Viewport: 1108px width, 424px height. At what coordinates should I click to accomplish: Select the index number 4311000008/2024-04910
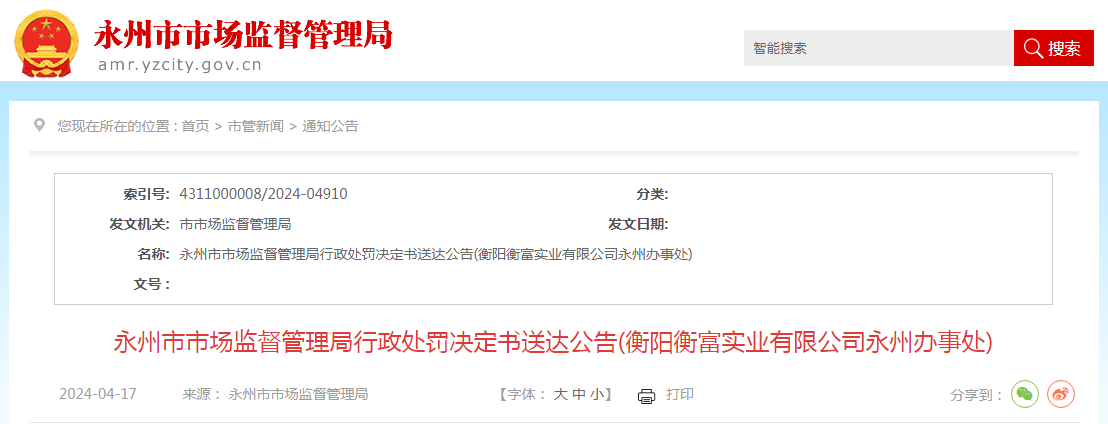[x=264, y=194]
